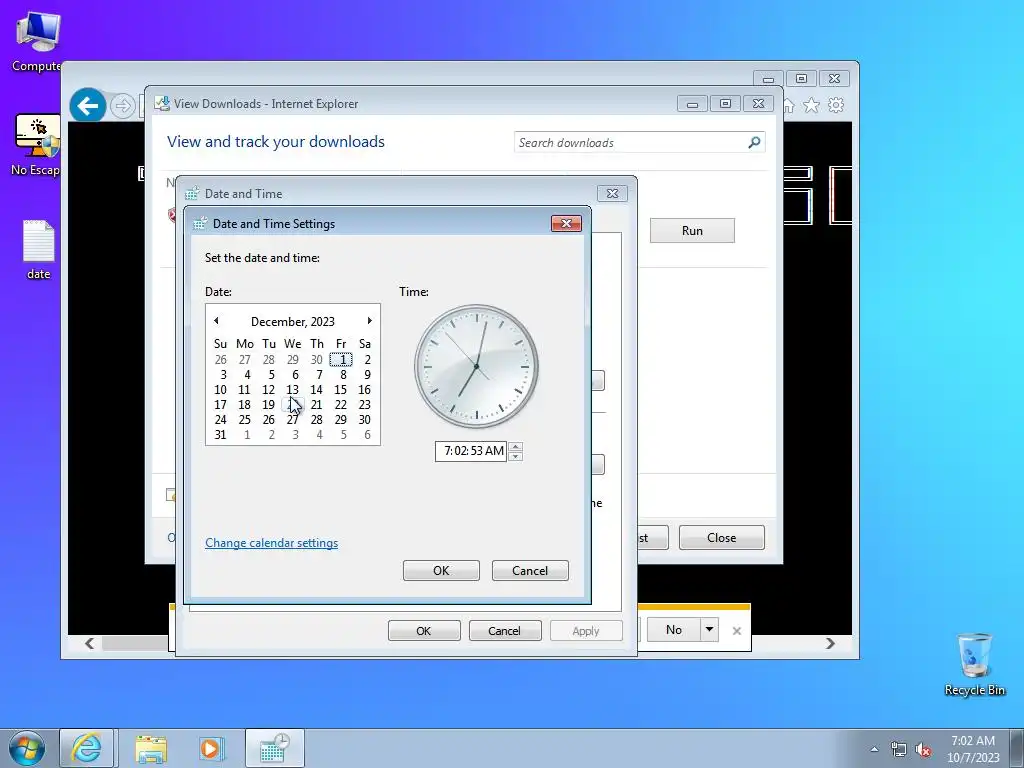Confirm Date and Time Settings with OK
The image size is (1024, 768).
[x=441, y=570]
